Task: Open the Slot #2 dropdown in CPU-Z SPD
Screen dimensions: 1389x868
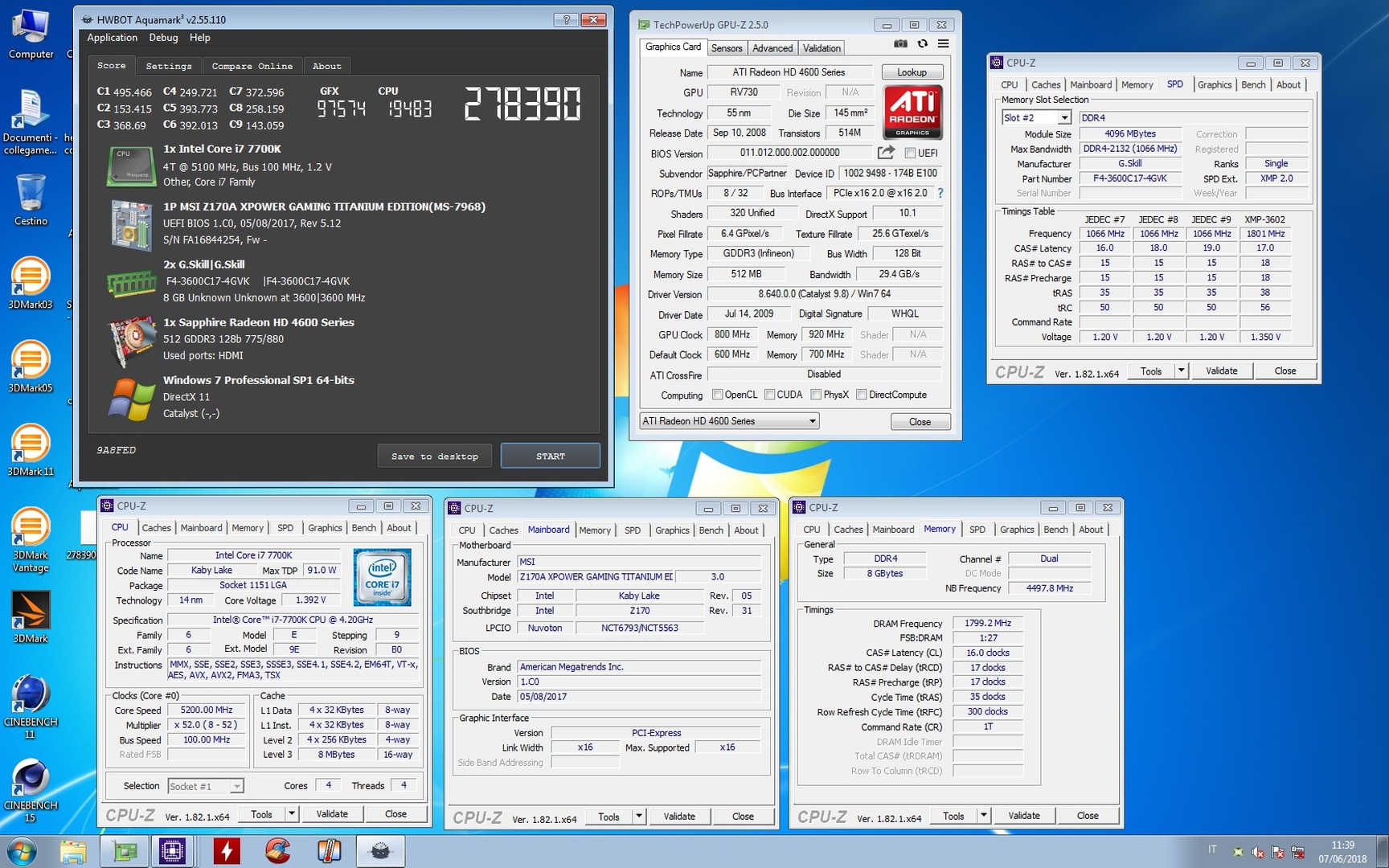Action: point(1036,117)
